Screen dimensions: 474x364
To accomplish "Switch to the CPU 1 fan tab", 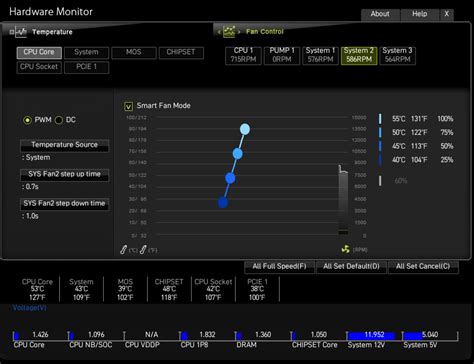I will pyautogui.click(x=243, y=55).
